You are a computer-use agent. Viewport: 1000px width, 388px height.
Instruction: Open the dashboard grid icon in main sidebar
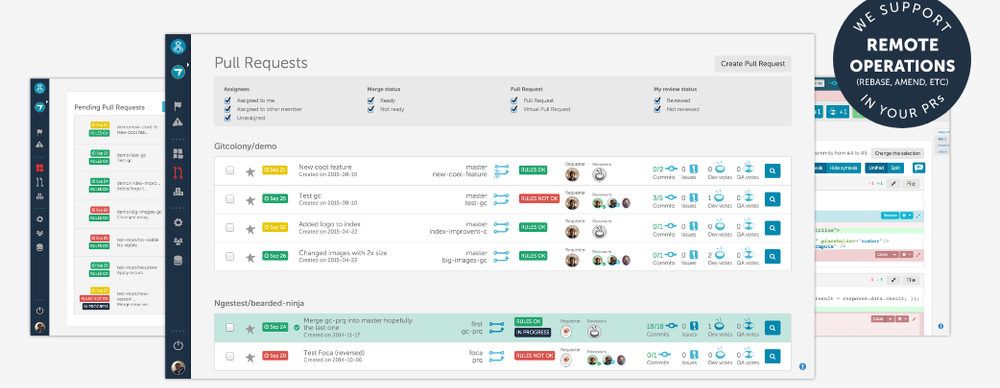[x=178, y=153]
